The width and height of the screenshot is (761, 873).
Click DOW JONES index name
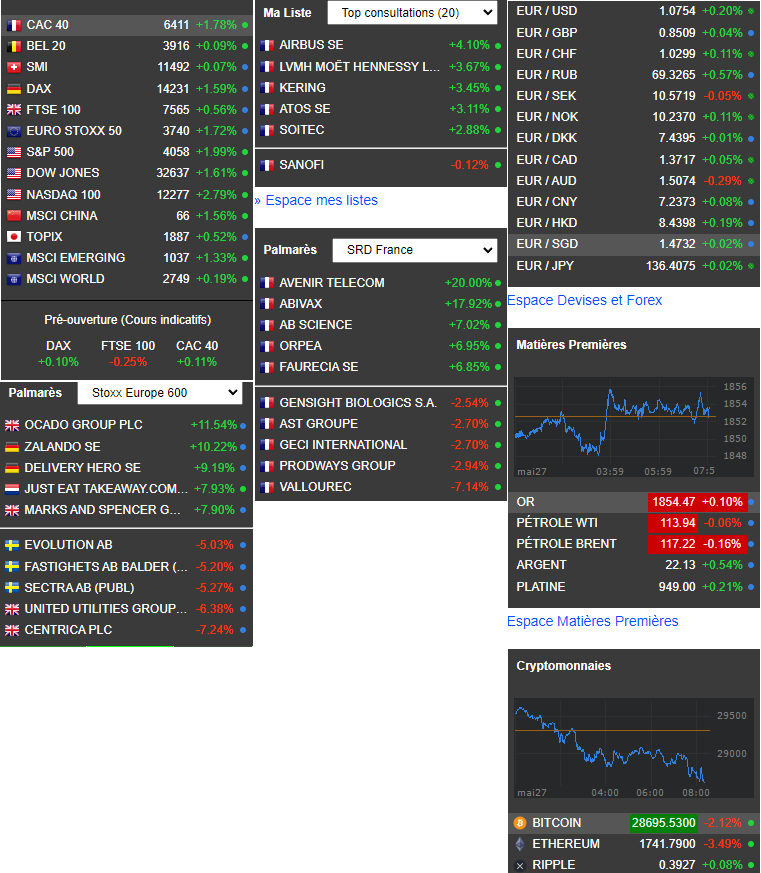point(63,173)
